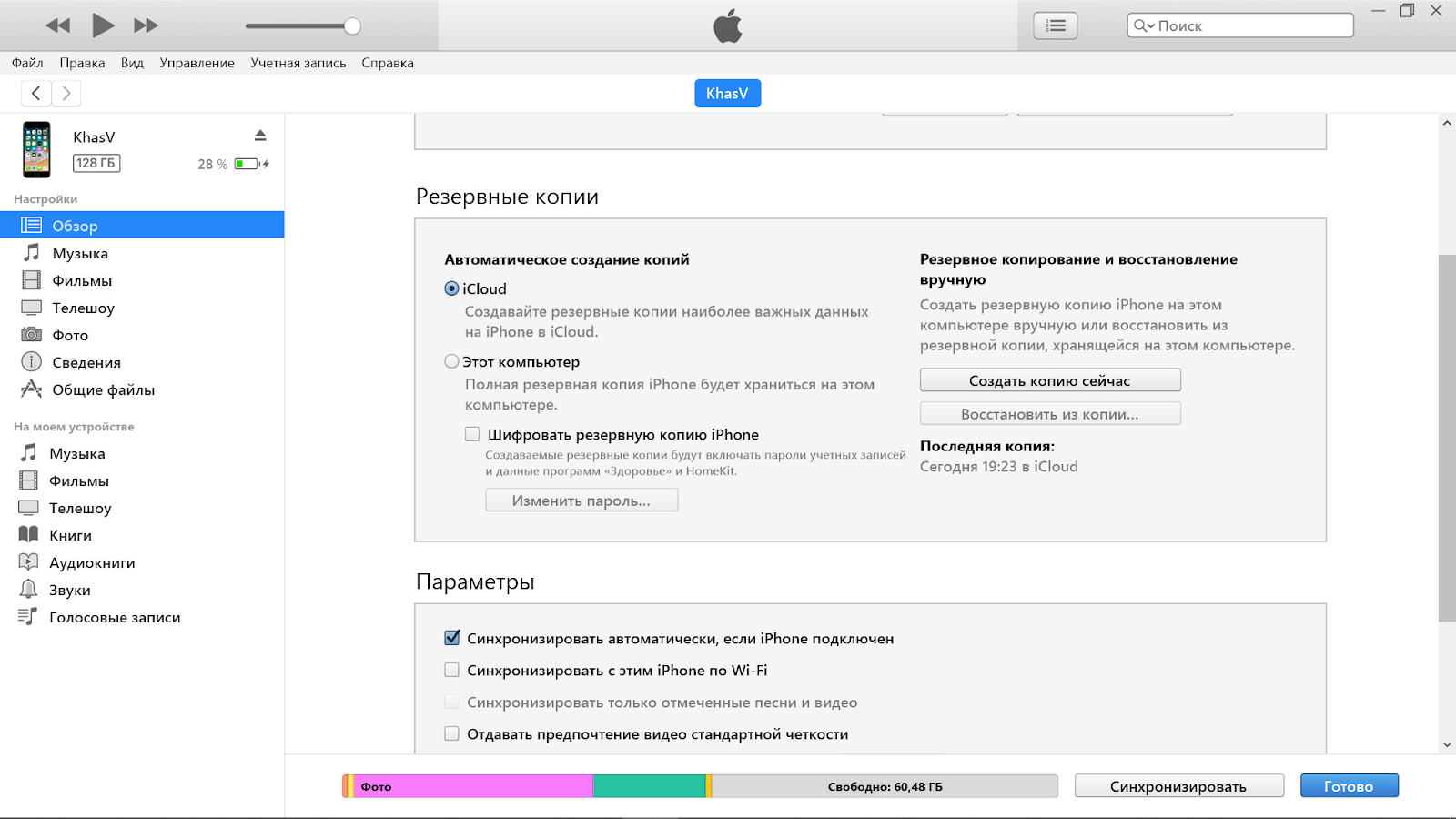Open the search magnifier dropdown

pos(1144,25)
